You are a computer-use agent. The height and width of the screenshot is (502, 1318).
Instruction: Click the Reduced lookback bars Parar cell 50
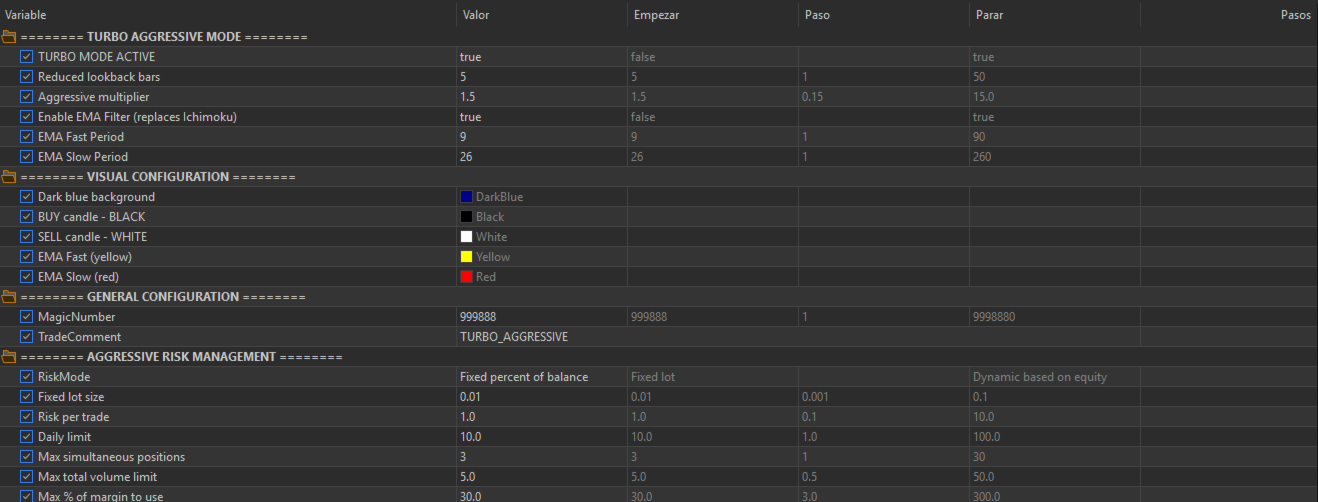pyautogui.click(x=1054, y=77)
